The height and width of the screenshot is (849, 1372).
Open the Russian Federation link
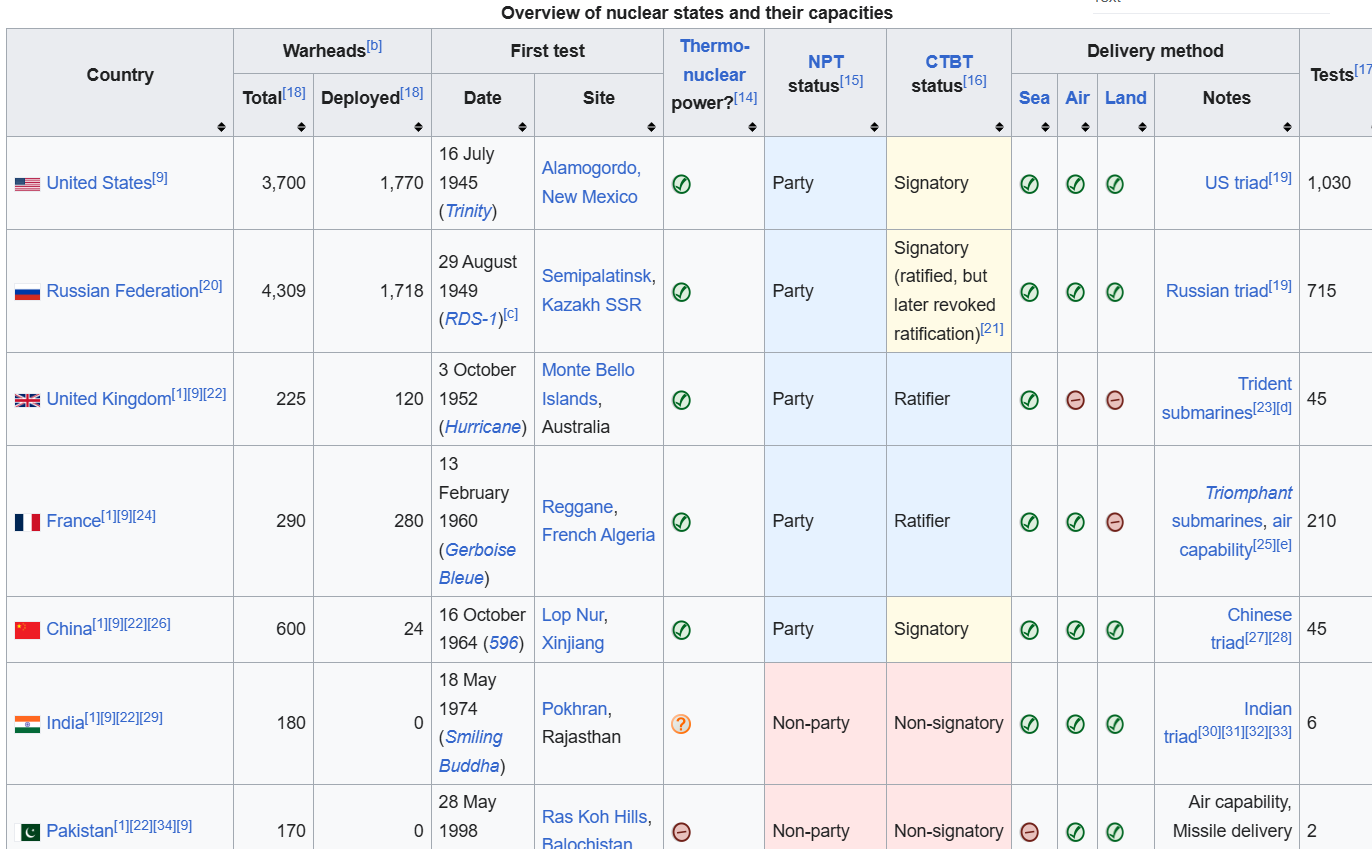(x=122, y=291)
